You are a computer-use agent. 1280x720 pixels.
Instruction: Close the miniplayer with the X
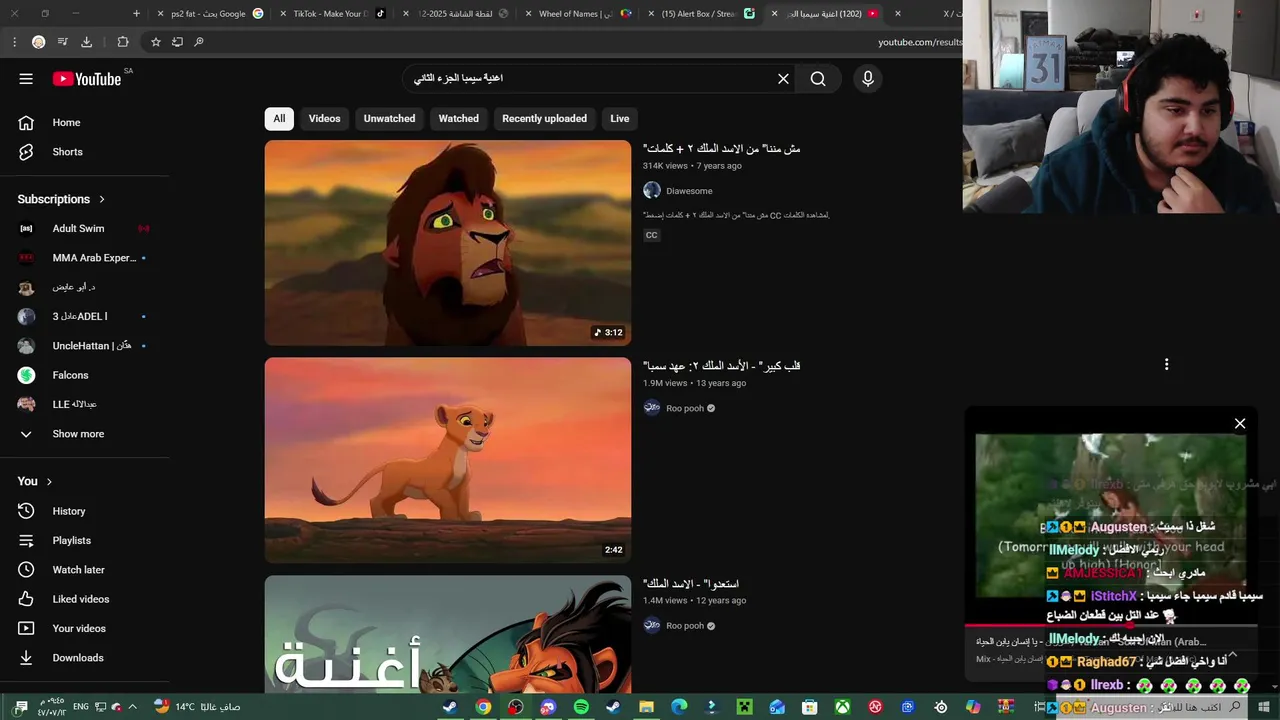tap(1240, 424)
